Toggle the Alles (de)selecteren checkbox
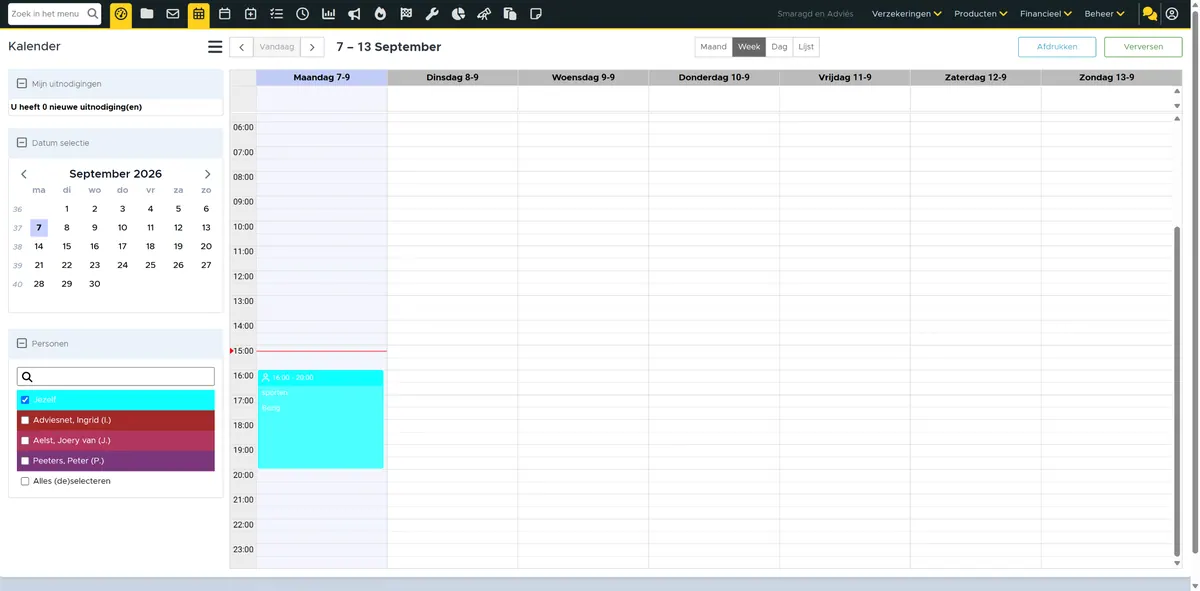The width and height of the screenshot is (1200, 591). (x=25, y=481)
